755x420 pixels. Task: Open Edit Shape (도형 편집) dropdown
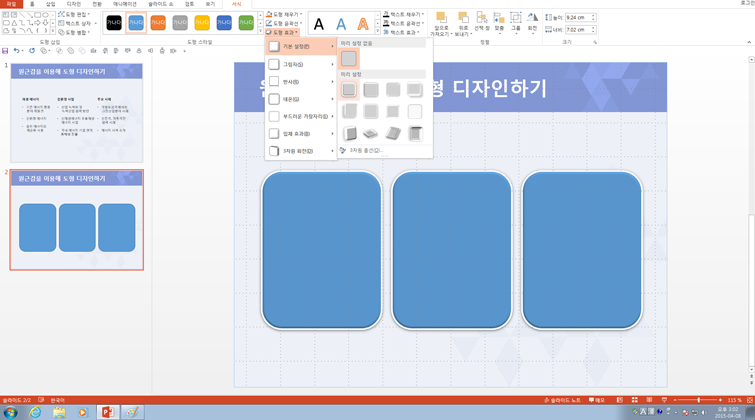point(74,14)
